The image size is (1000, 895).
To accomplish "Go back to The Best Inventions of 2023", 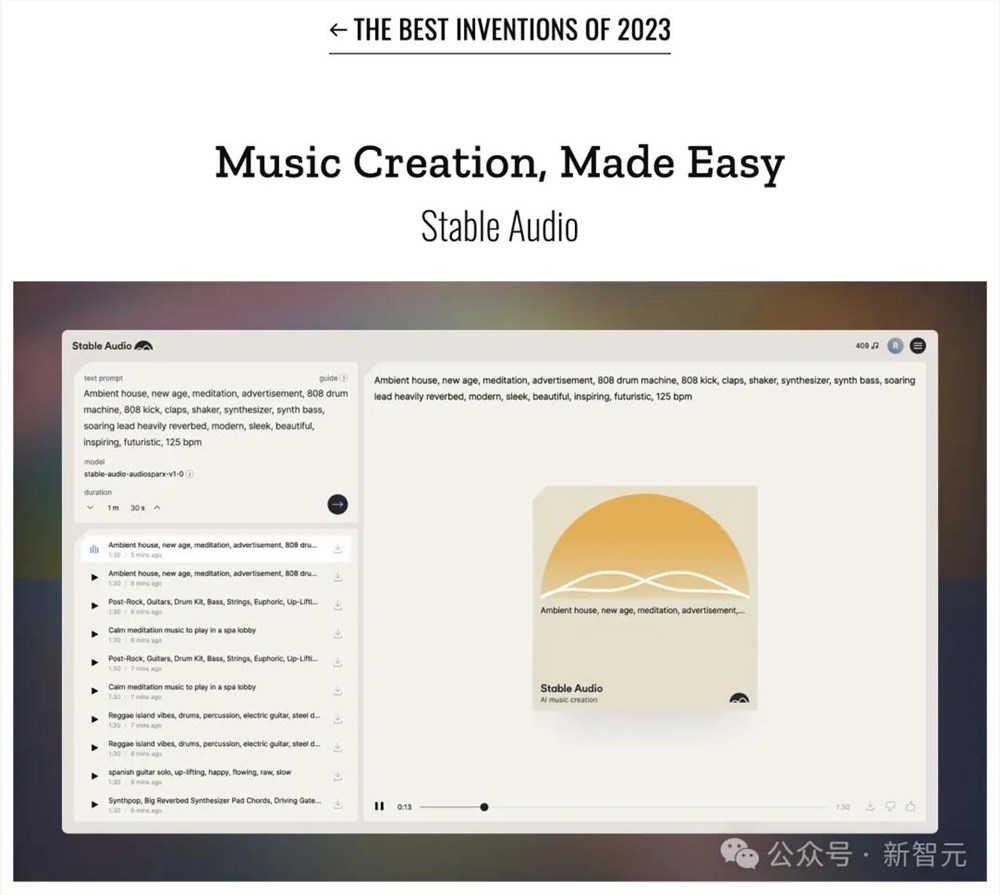I will point(500,30).
